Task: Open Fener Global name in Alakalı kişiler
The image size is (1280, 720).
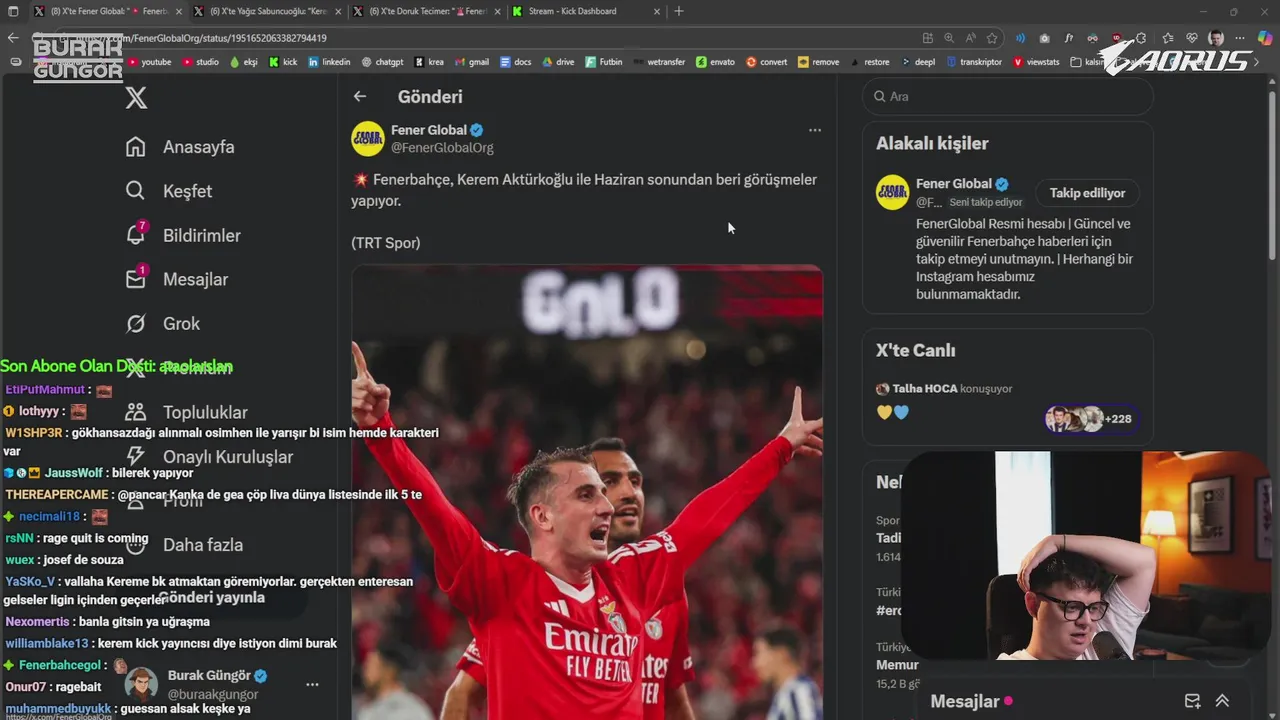Action: coord(953,184)
